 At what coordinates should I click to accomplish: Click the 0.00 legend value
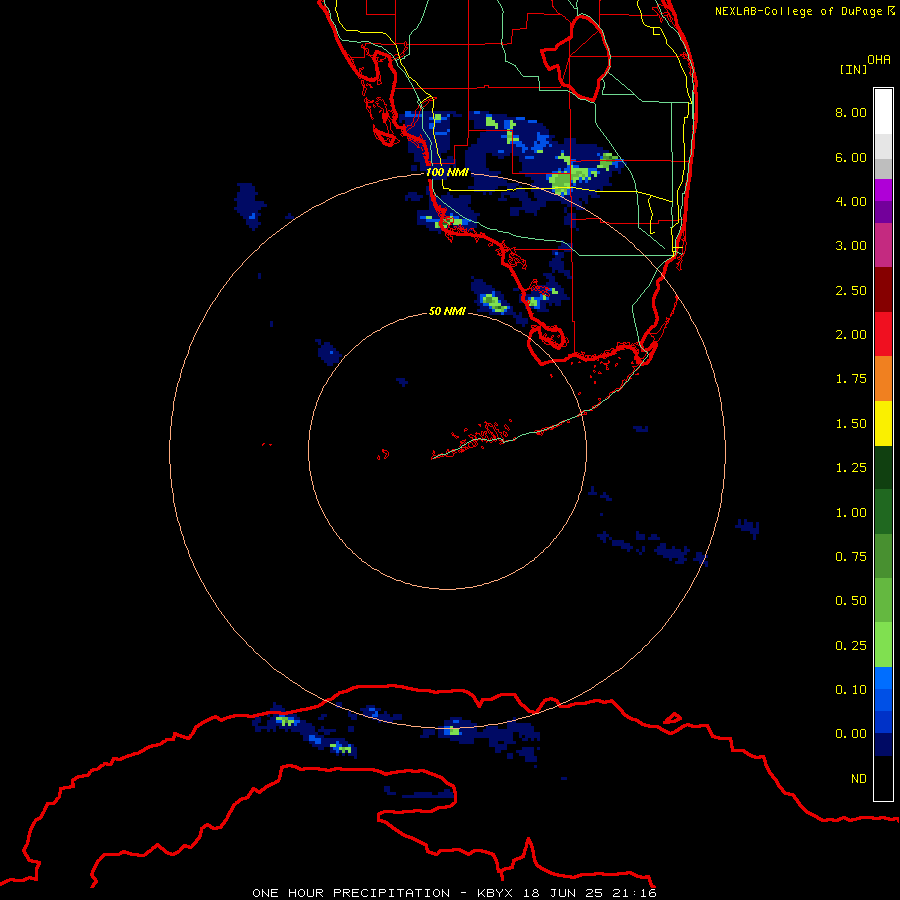851,734
